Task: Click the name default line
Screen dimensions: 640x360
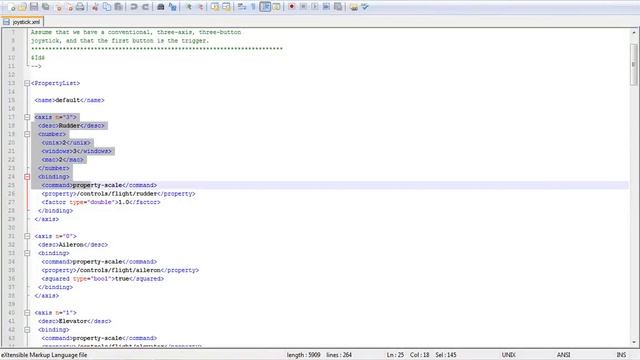Action: click(69, 100)
